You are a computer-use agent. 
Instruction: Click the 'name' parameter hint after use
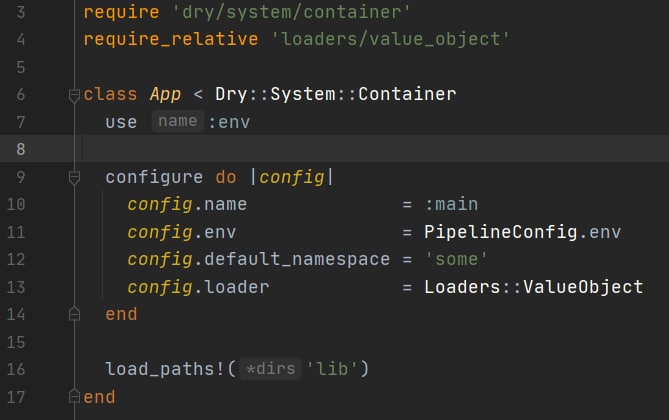[x=177, y=121]
